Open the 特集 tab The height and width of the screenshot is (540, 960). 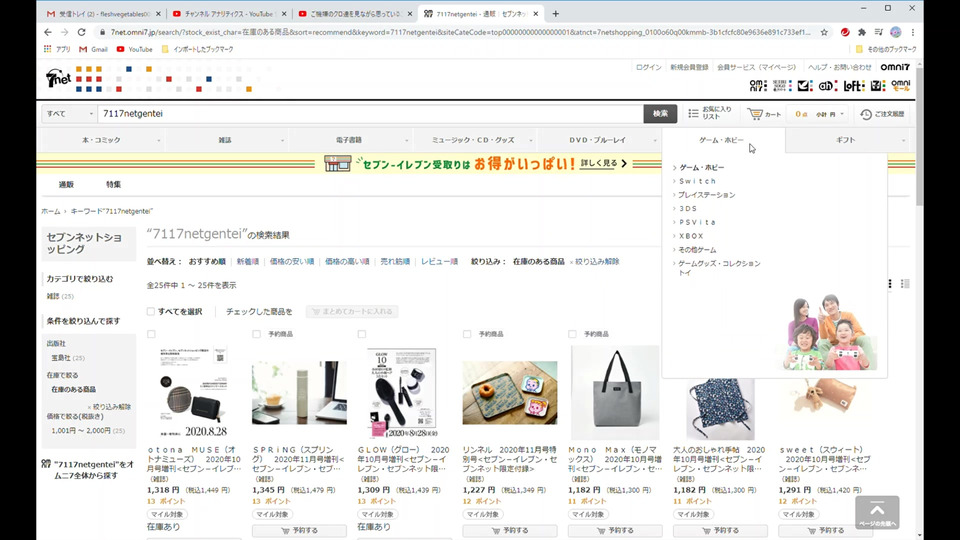(x=113, y=184)
